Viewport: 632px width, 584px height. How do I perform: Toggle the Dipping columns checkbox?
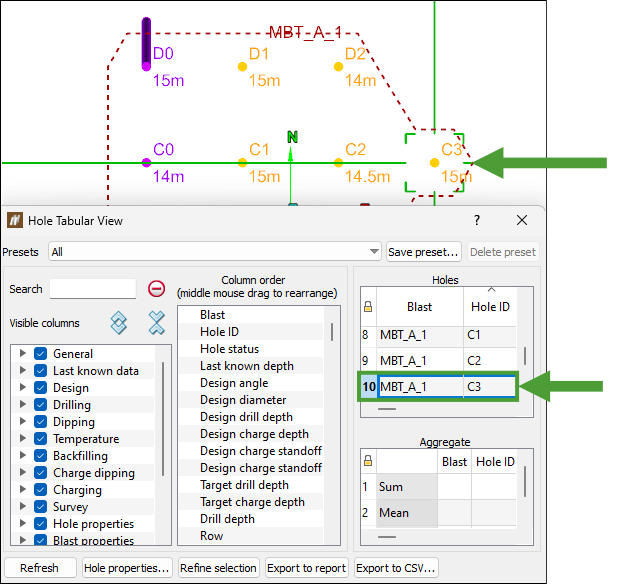[40, 421]
